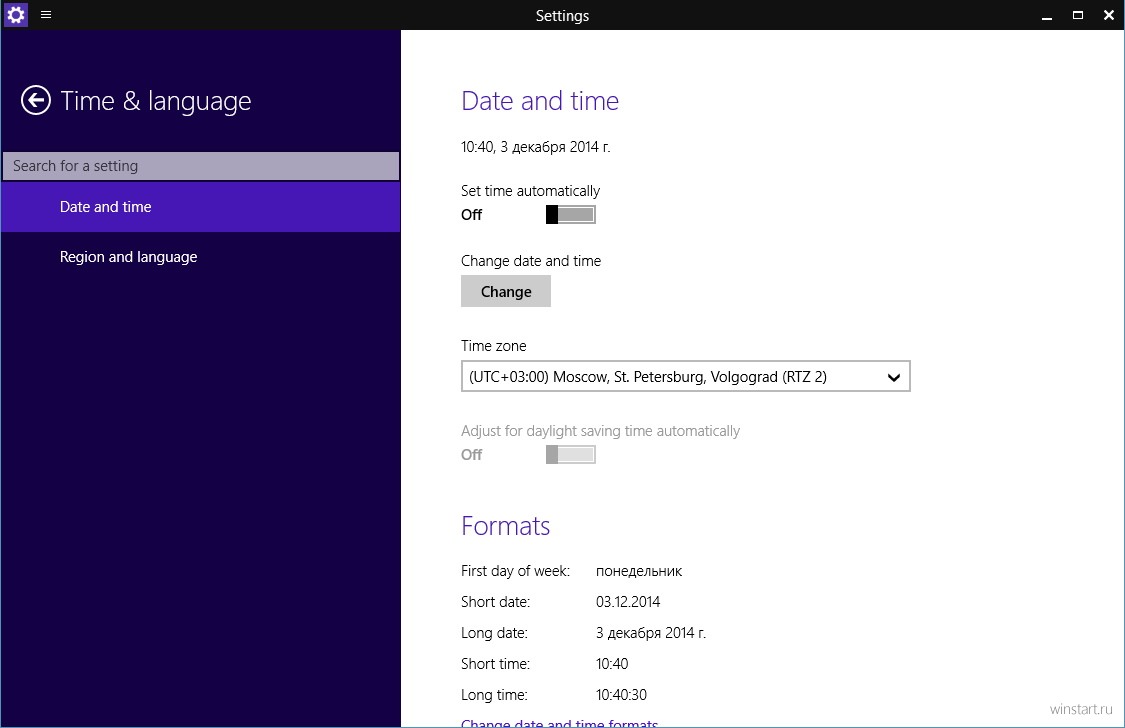This screenshot has width=1125, height=728.
Task: Click long time value 10:40:30
Action: [621, 694]
